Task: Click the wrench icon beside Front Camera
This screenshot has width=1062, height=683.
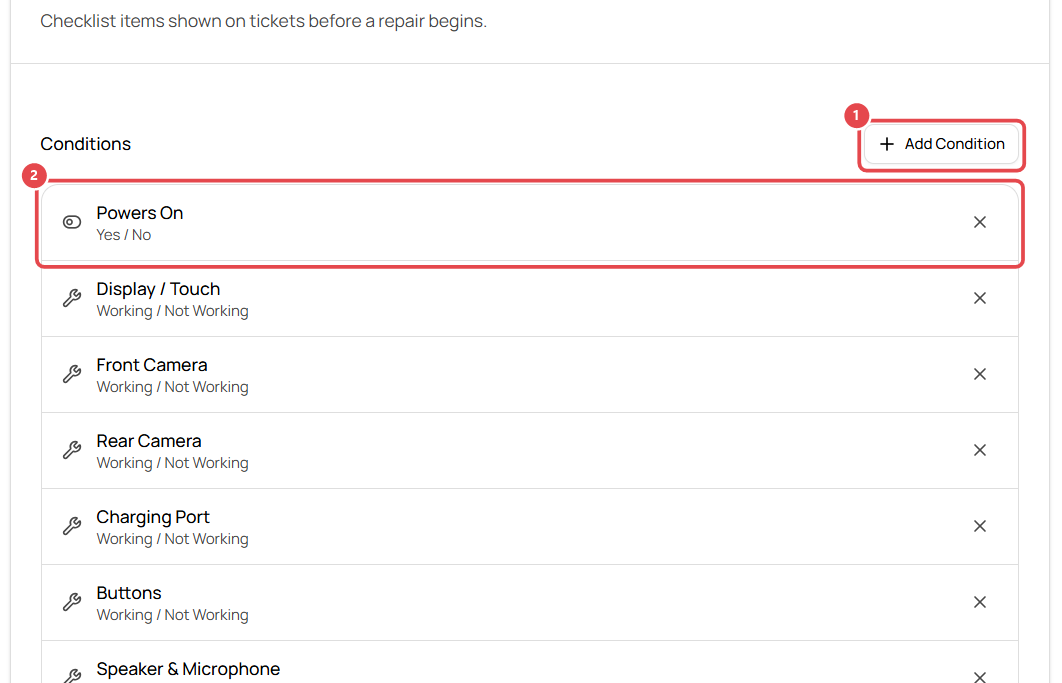Action: point(72,374)
